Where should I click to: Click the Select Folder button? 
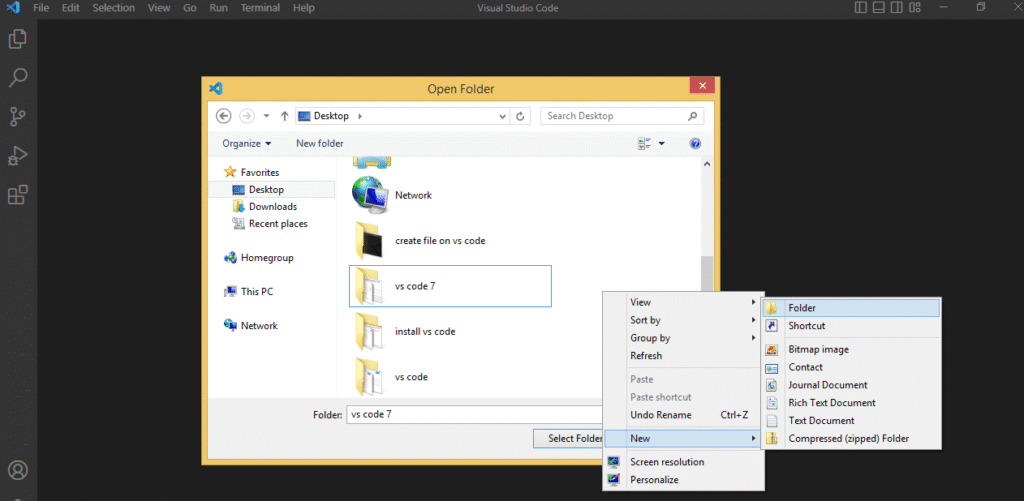(x=574, y=438)
